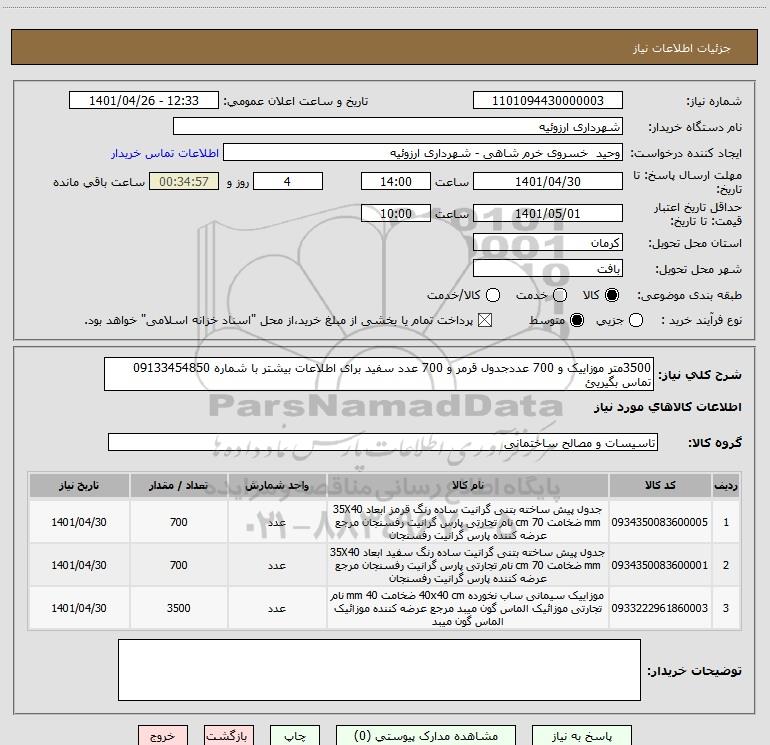This screenshot has height=745, width=770.
Task: Click the response deadline date 1401/04/30 field
Action: pos(548,182)
